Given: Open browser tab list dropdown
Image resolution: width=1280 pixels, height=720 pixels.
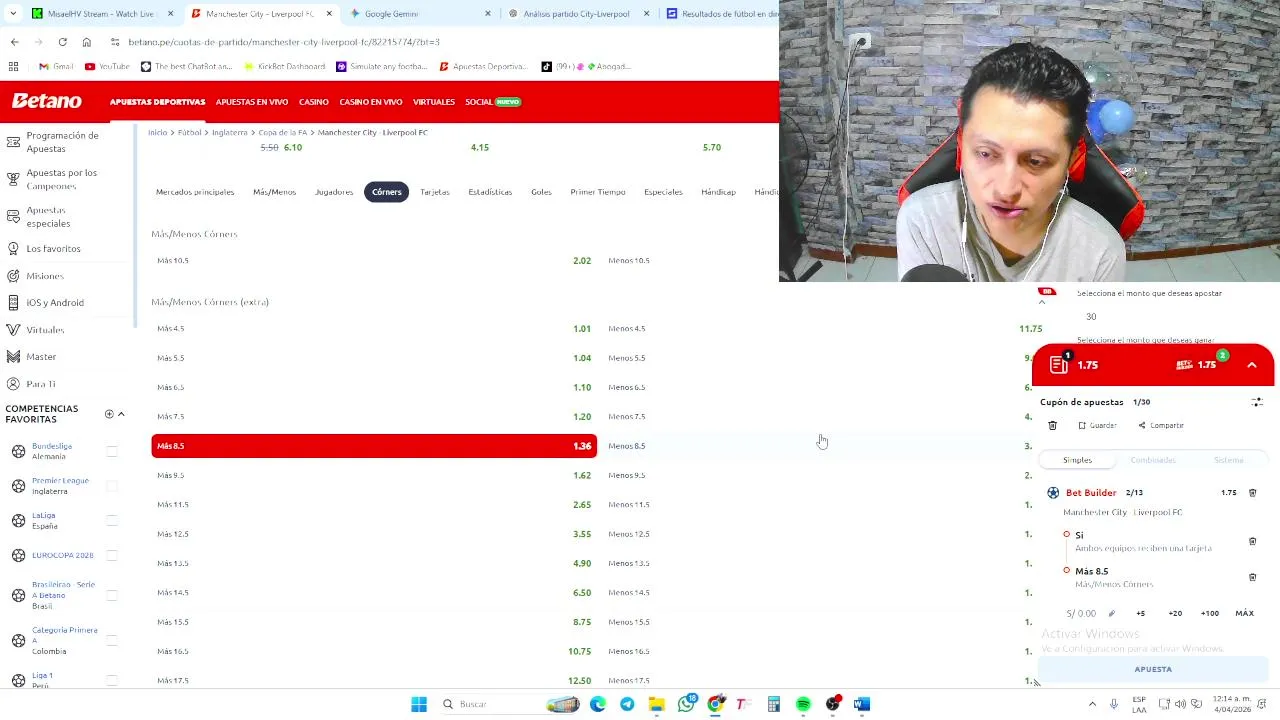Looking at the screenshot, I should 13,14.
